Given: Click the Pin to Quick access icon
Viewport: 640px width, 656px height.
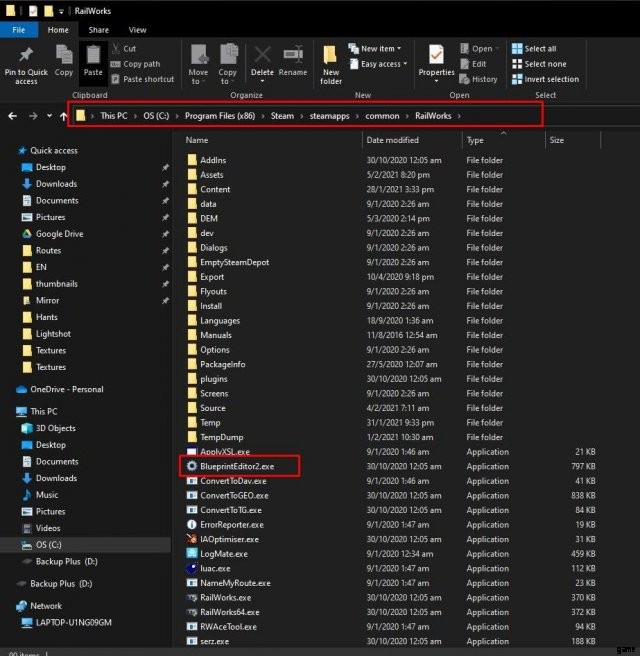Looking at the screenshot, I should 26,56.
